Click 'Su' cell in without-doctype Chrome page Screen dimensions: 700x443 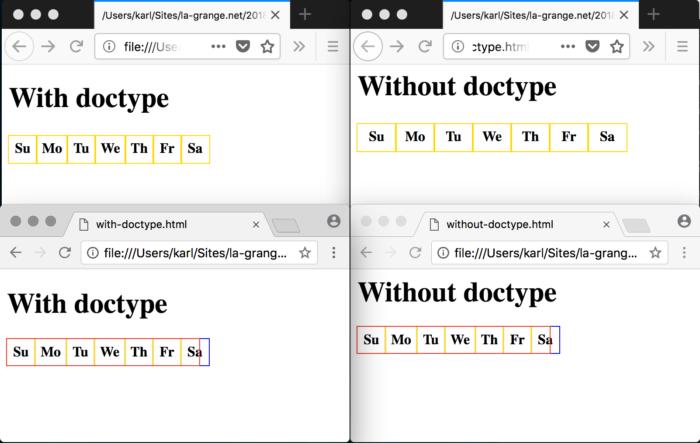point(371,340)
